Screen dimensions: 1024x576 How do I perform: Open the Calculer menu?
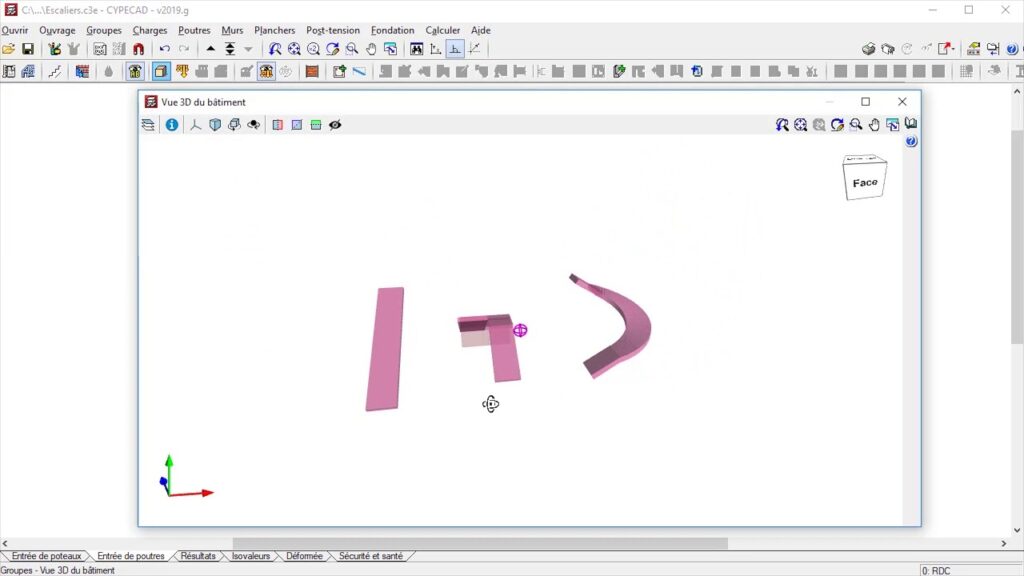tap(443, 30)
